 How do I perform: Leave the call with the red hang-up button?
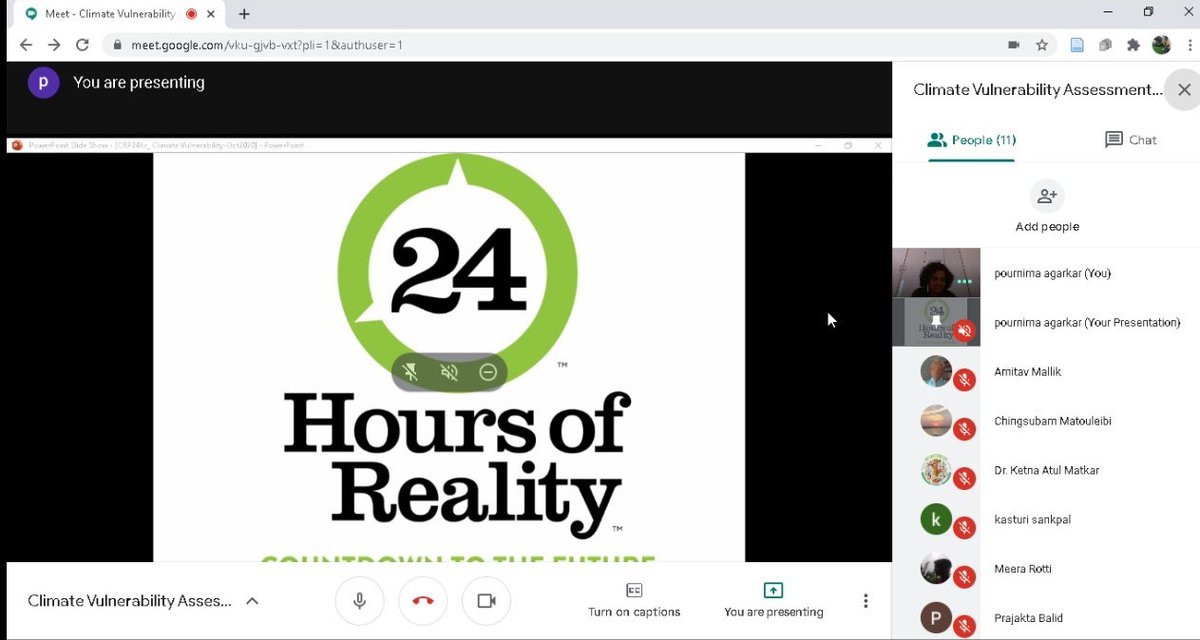[423, 601]
